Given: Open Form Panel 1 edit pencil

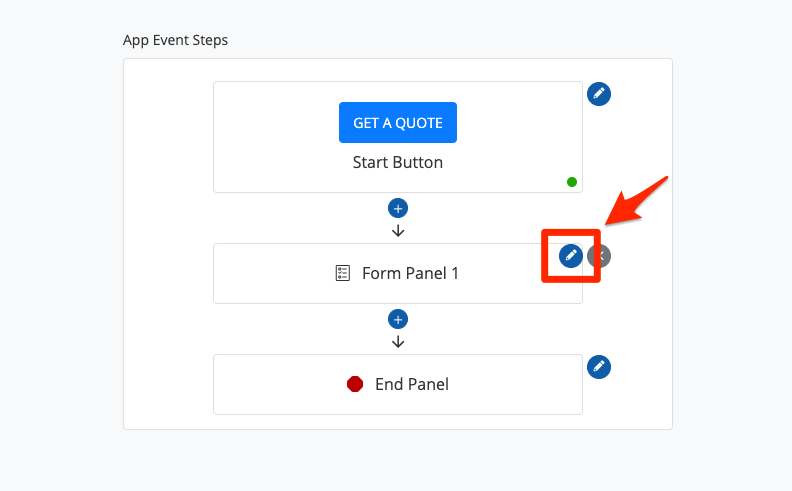Looking at the screenshot, I should click(570, 256).
